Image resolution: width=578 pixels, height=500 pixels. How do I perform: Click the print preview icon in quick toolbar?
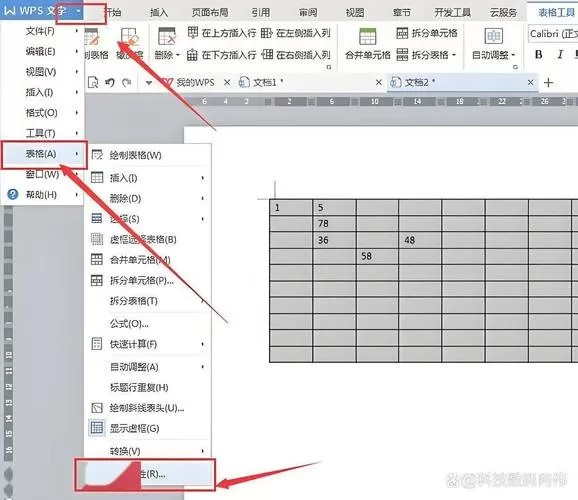coord(93,83)
